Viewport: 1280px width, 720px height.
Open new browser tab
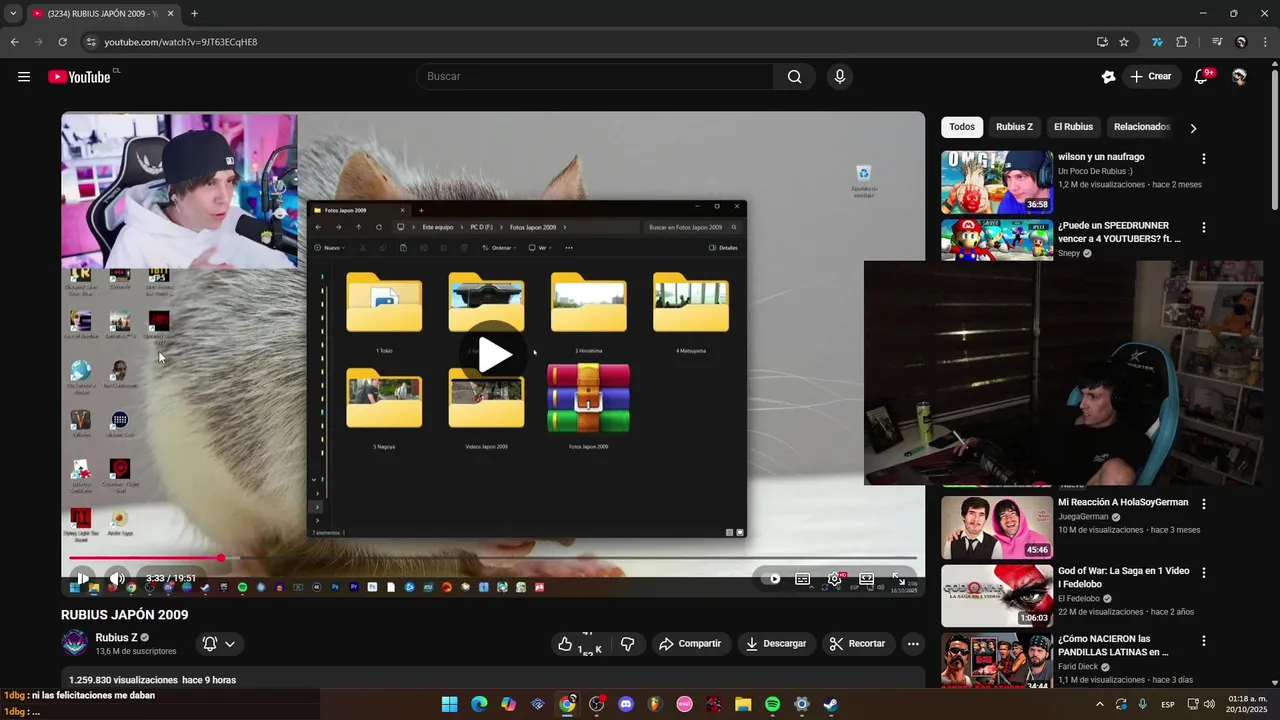(194, 14)
